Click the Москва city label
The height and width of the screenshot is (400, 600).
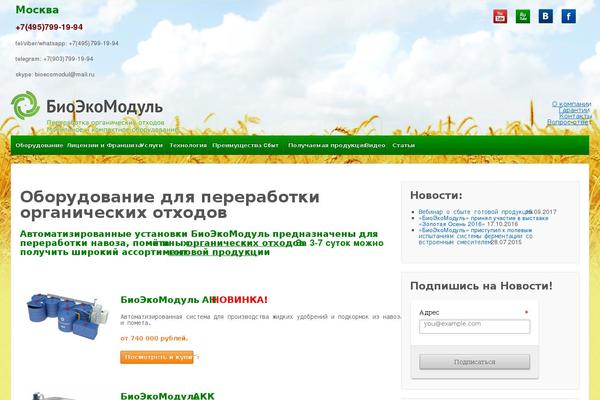(37, 10)
